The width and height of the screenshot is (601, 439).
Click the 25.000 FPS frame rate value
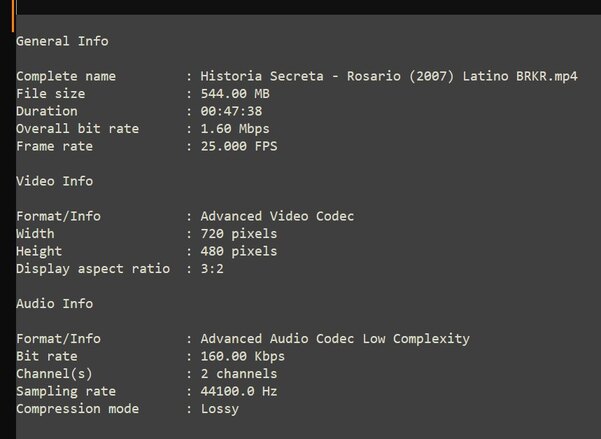click(x=239, y=146)
